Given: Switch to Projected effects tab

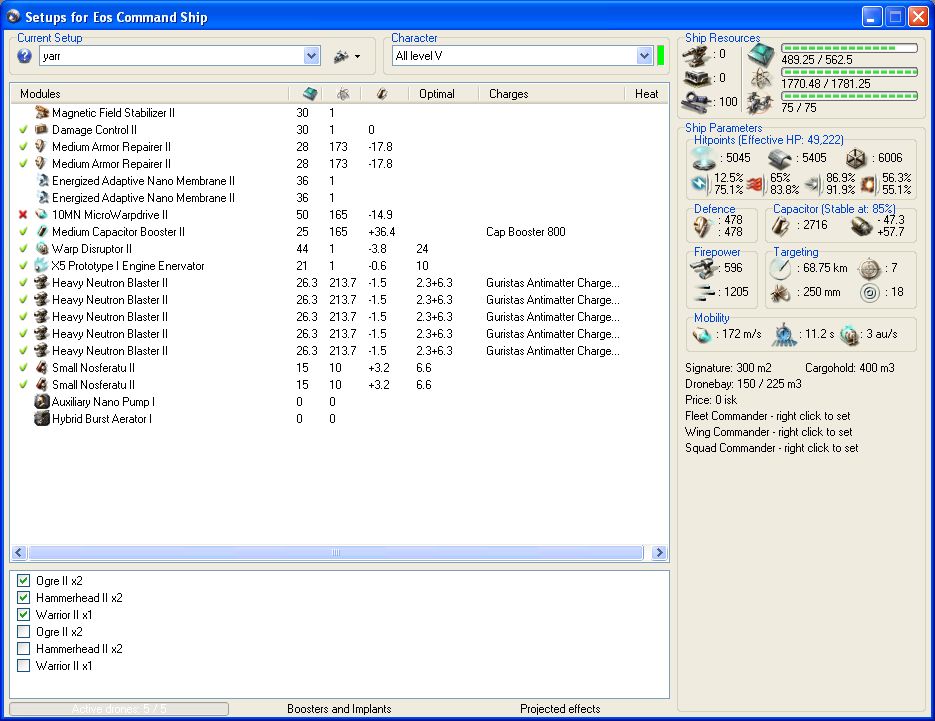Looking at the screenshot, I should [560, 709].
